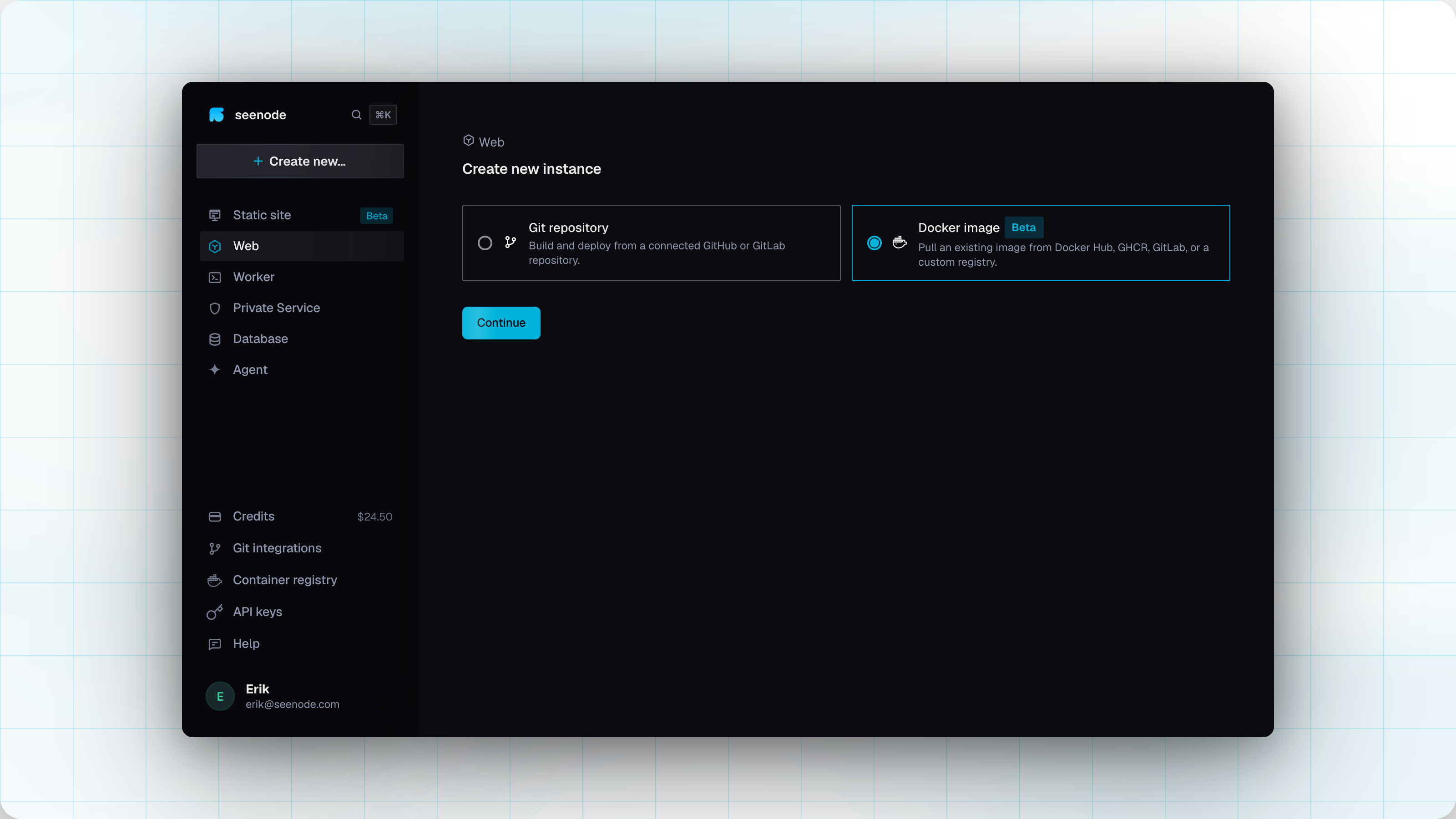1456x819 pixels.
Task: Click the Create new... button
Action: click(300, 161)
